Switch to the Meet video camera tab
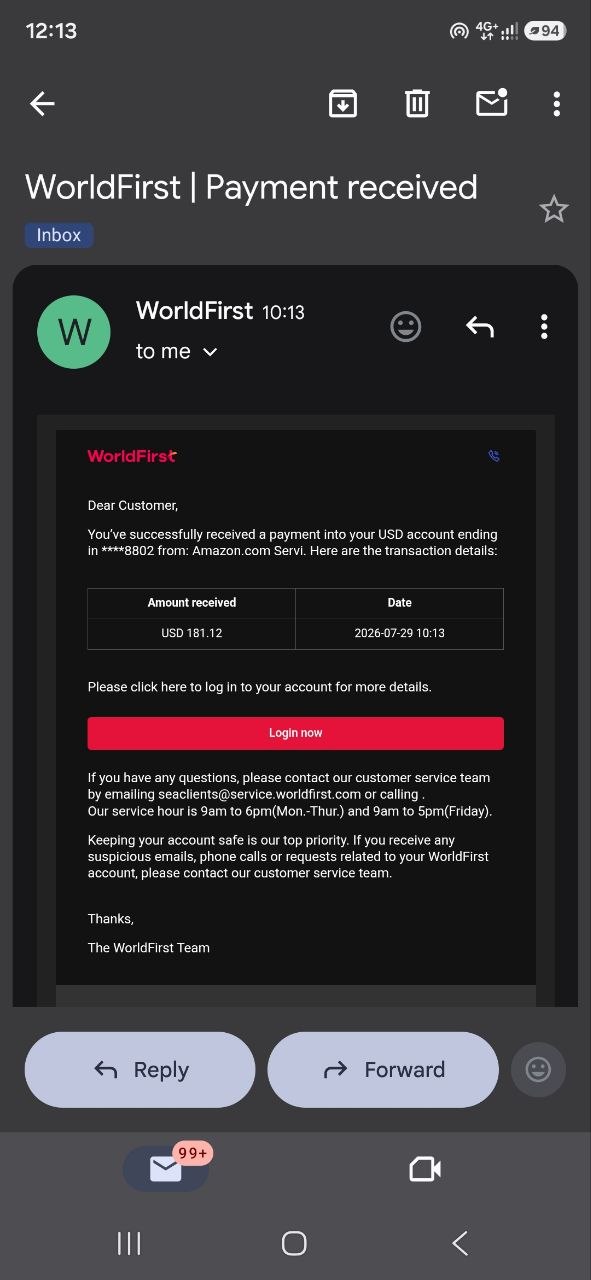Image resolution: width=591 pixels, height=1280 pixels. click(425, 1168)
